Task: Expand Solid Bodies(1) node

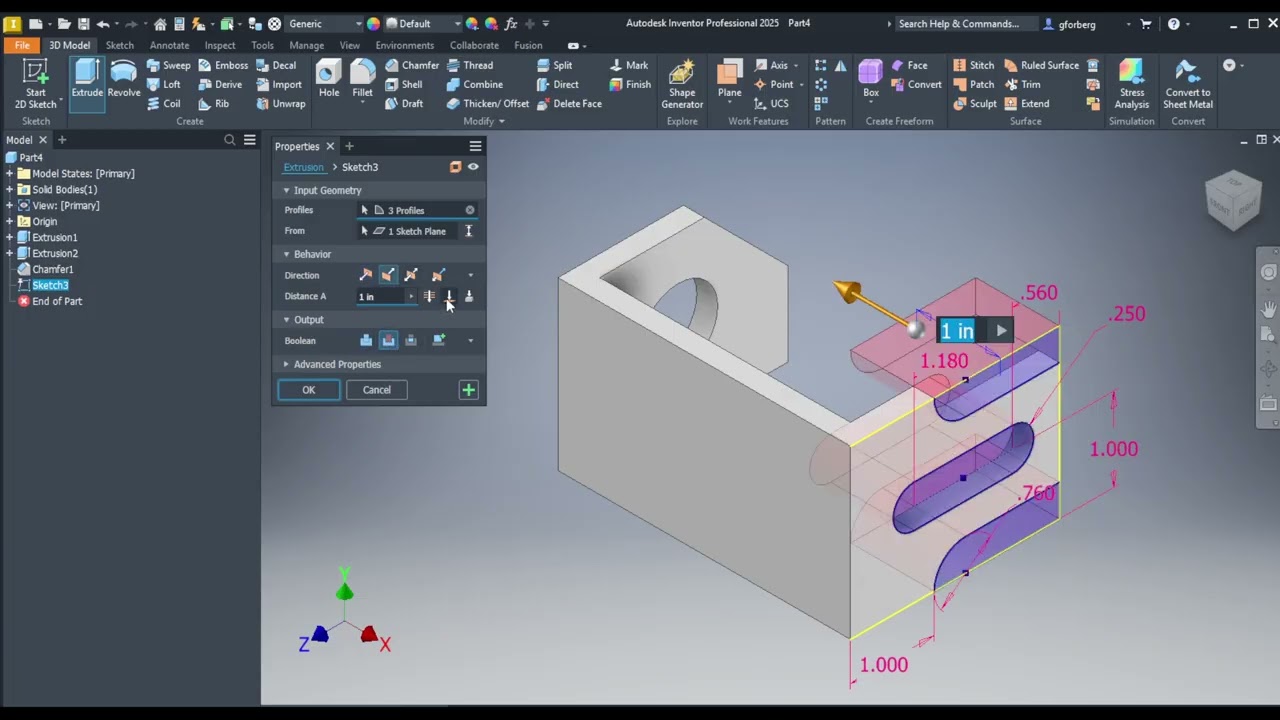Action: [x=10, y=189]
